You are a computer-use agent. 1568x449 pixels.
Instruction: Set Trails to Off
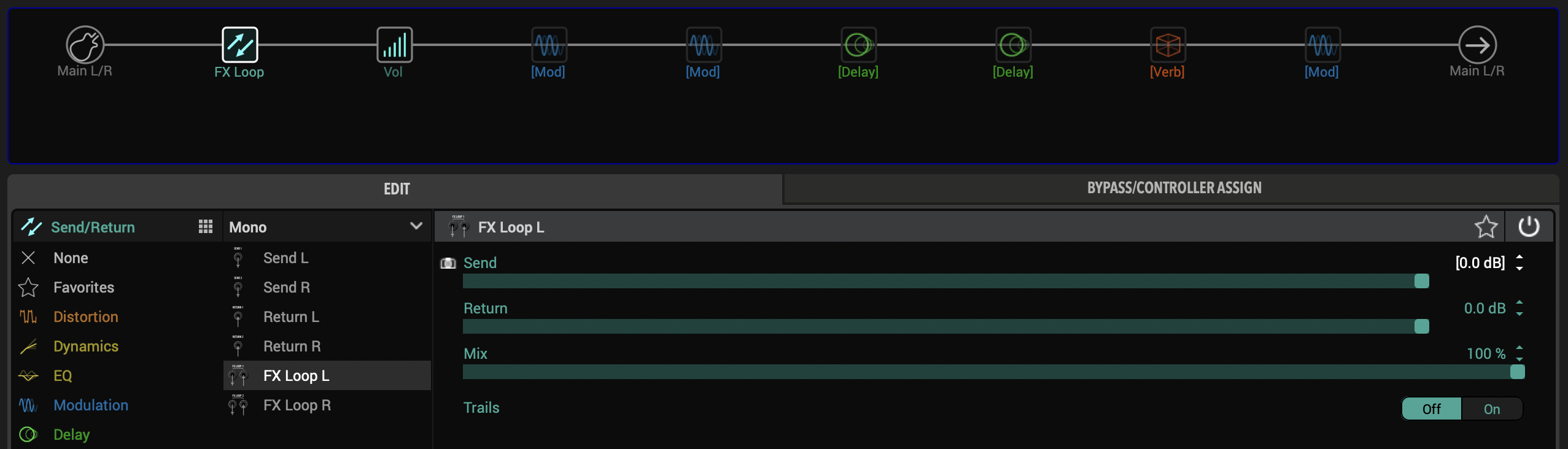[x=1432, y=409]
